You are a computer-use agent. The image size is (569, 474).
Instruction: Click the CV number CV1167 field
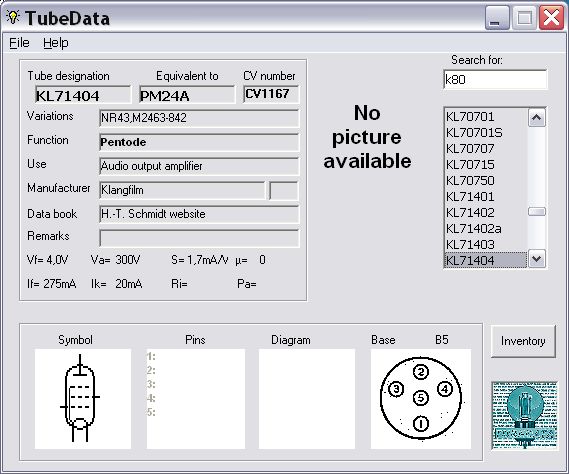pyautogui.click(x=271, y=94)
